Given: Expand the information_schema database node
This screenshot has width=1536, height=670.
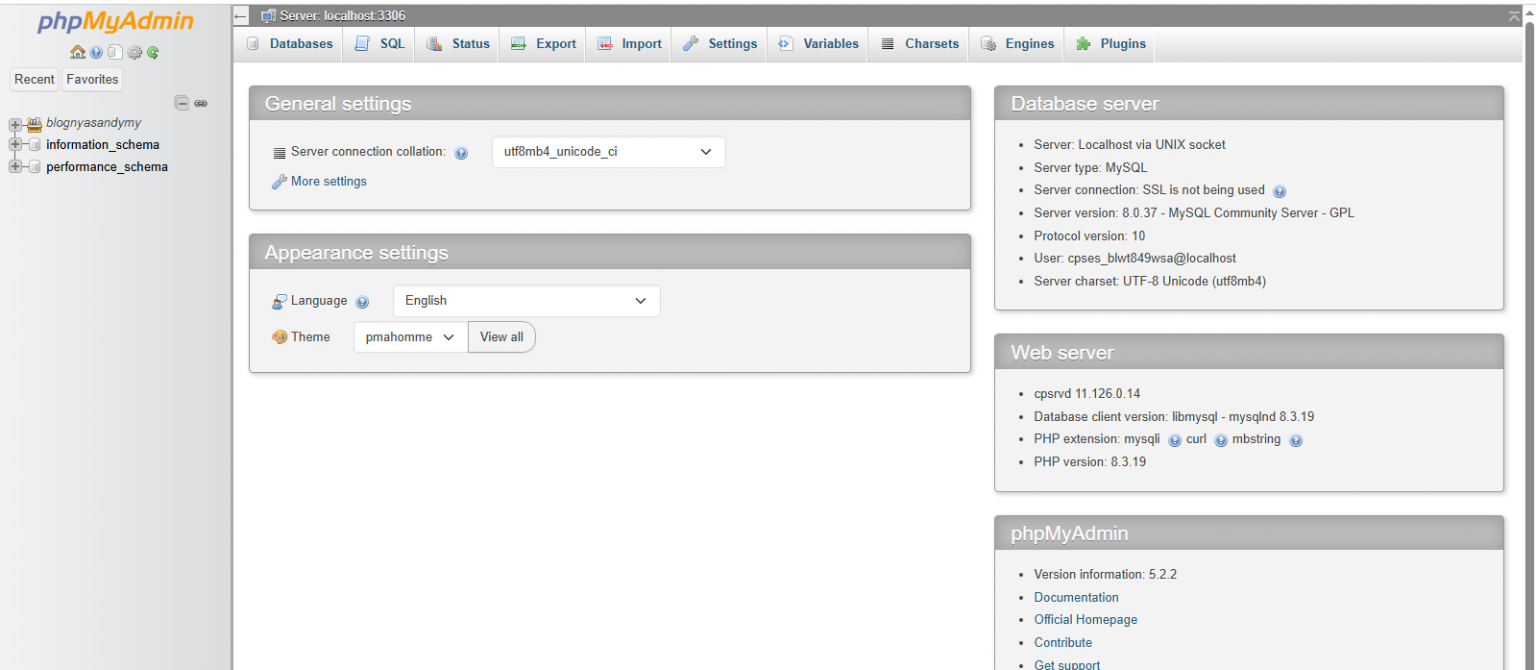Looking at the screenshot, I should click(14, 144).
